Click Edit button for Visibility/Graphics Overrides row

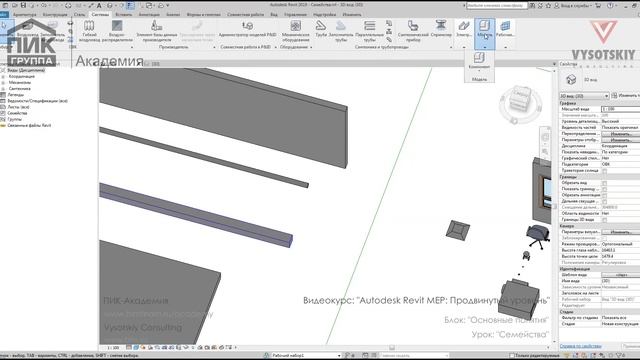[621, 134]
